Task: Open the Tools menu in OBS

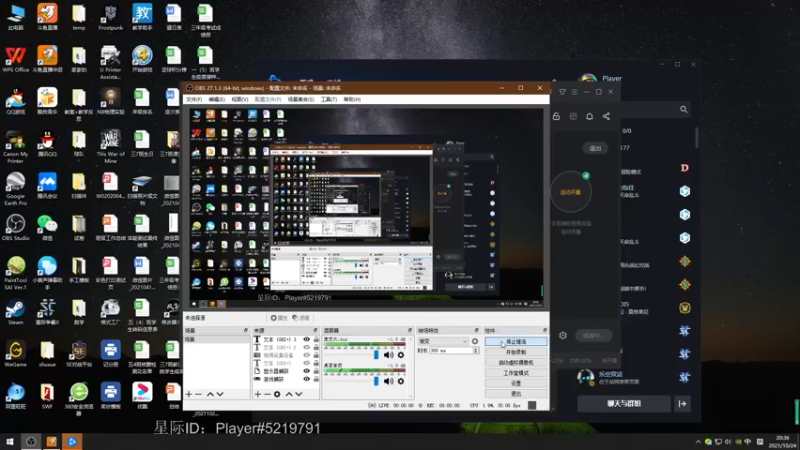Action: pos(329,99)
